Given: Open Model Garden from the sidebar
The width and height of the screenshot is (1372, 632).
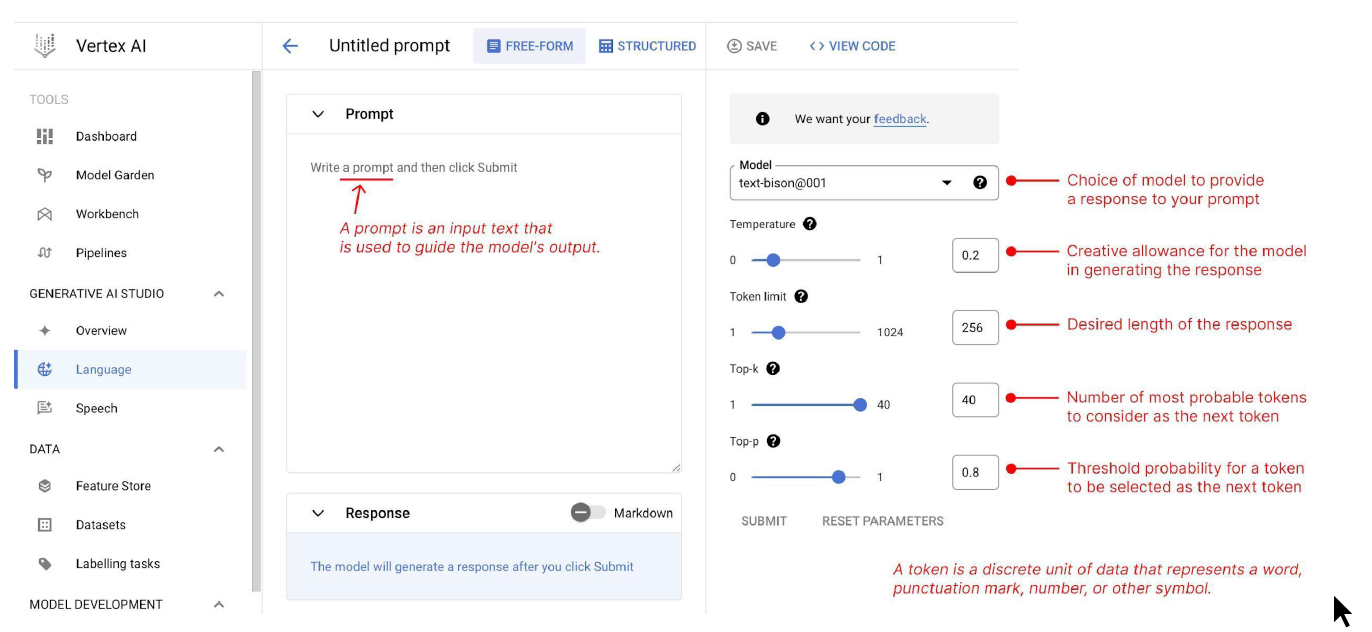Looking at the screenshot, I should [x=115, y=175].
